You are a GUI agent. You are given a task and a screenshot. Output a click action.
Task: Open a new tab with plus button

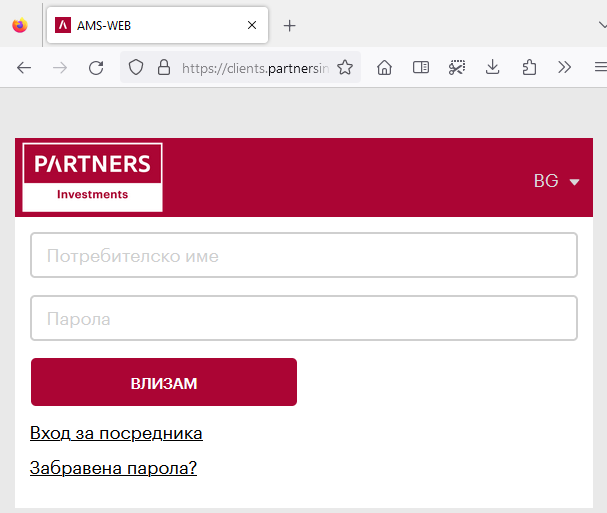coord(289,26)
